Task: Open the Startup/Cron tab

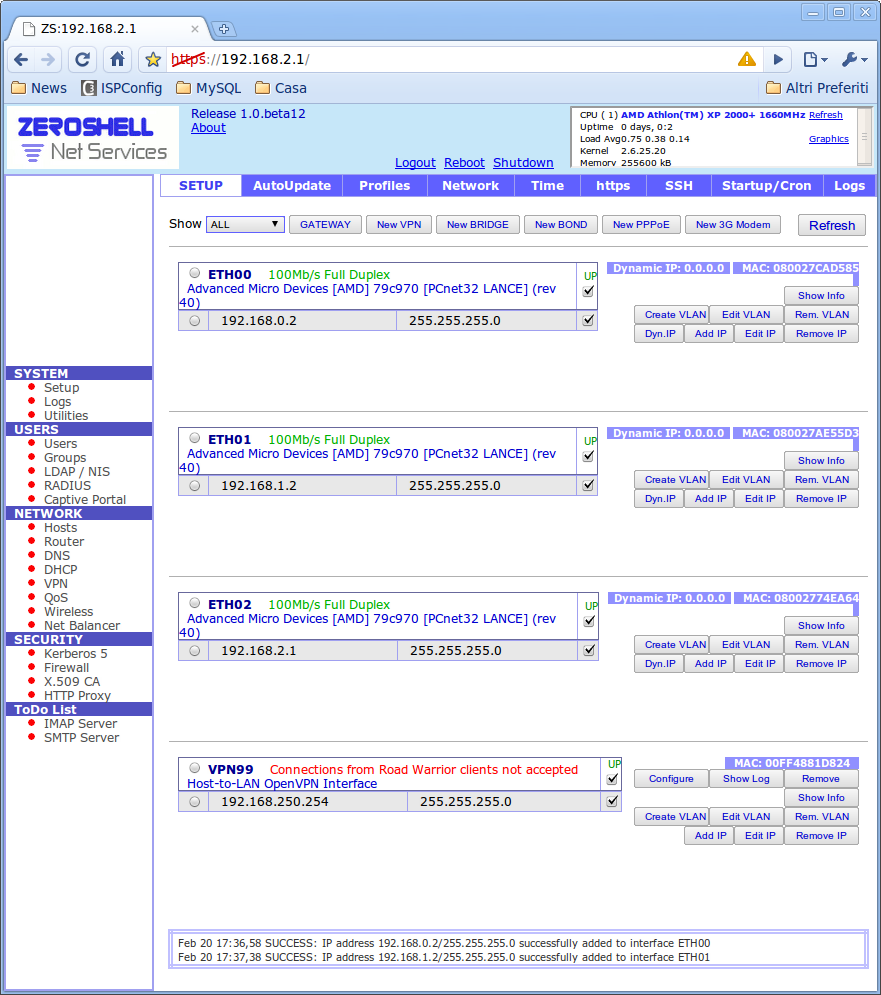Action: coord(767,186)
